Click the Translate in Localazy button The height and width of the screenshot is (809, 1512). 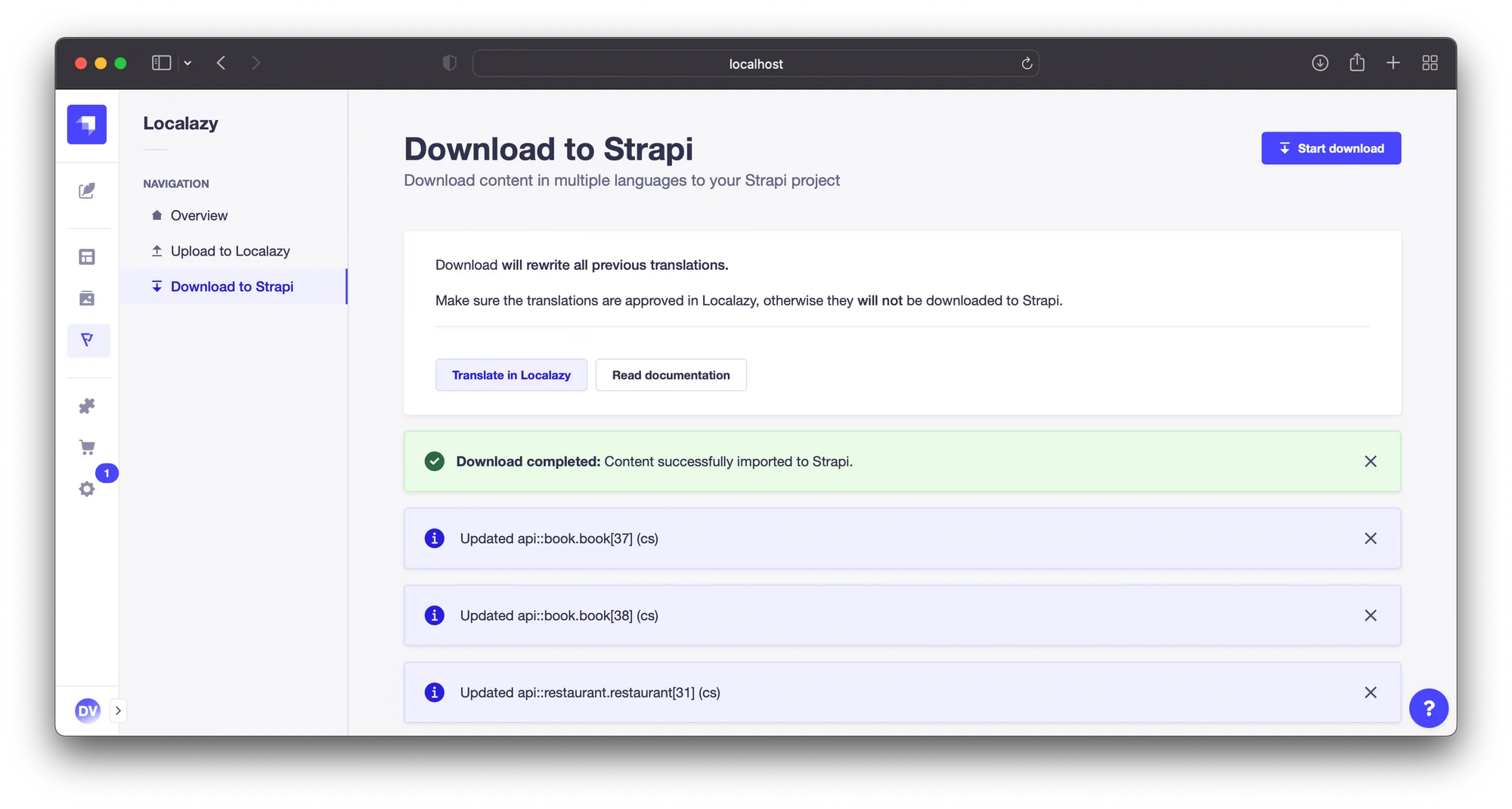click(511, 375)
